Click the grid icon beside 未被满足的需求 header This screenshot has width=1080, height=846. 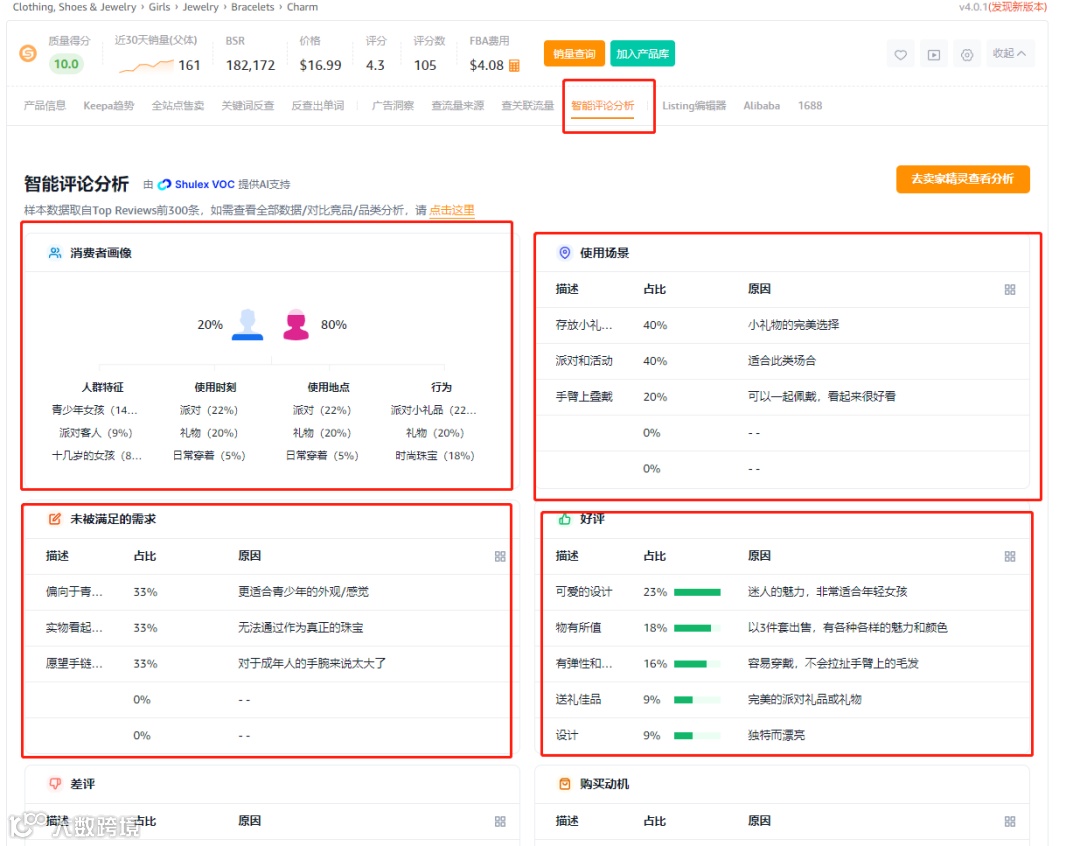[500, 558]
